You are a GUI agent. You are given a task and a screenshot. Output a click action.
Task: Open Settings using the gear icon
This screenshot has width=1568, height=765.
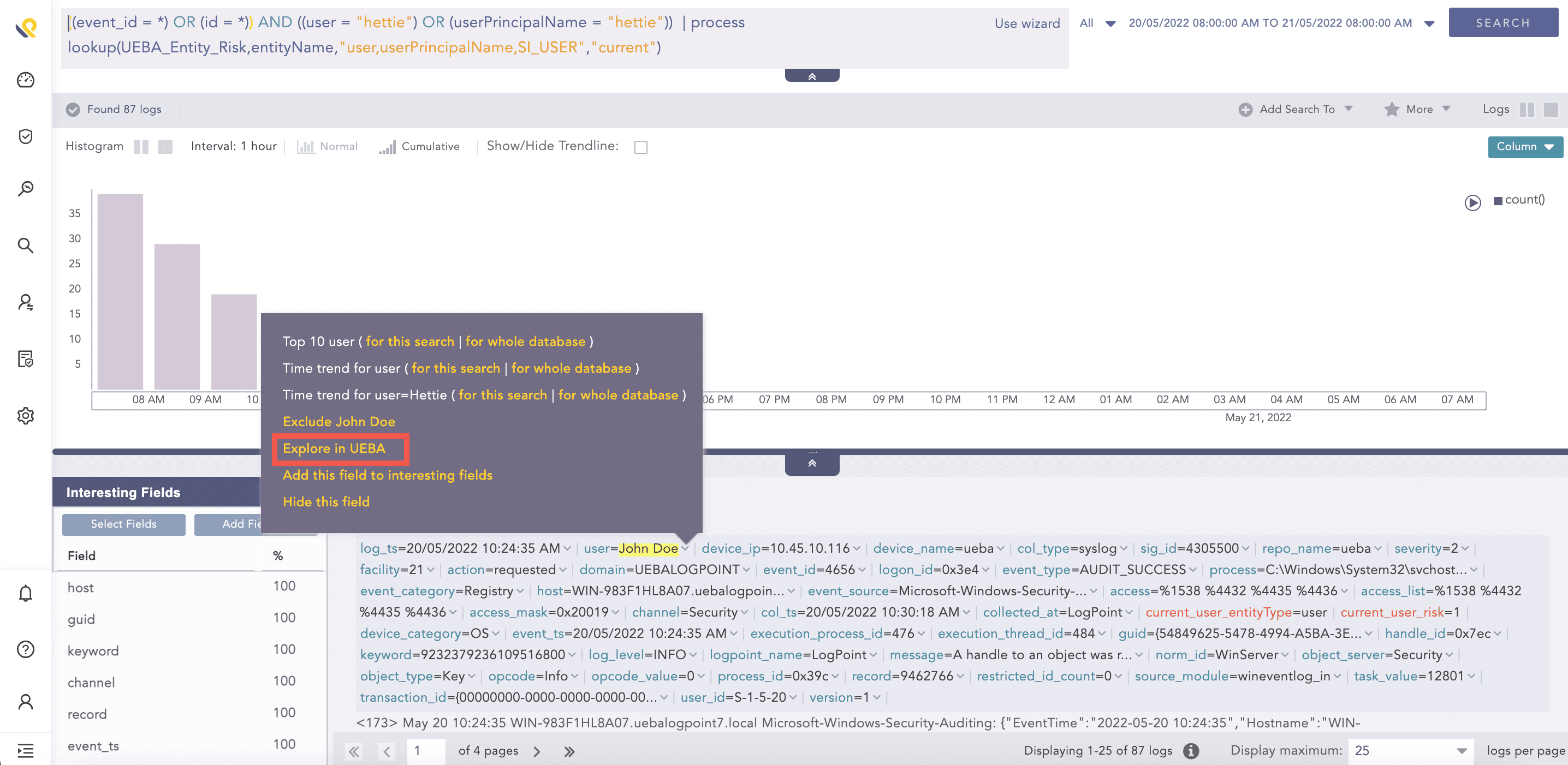tap(26, 415)
